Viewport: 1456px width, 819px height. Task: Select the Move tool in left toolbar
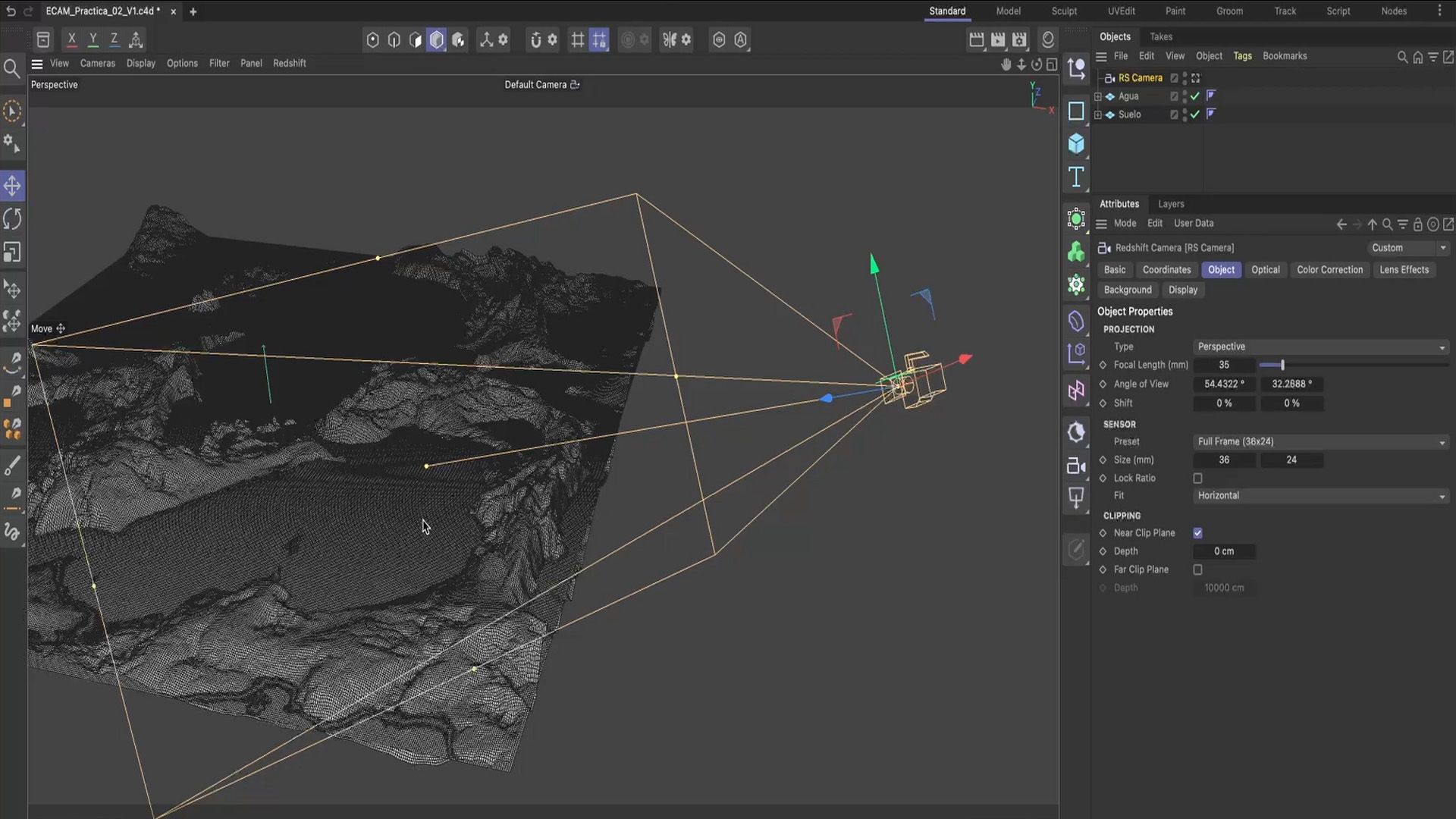[x=12, y=186]
